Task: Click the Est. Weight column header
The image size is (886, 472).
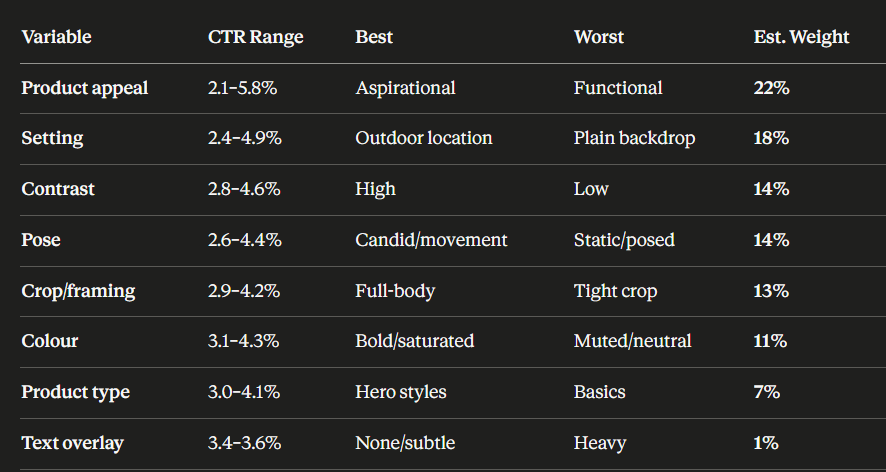Action: click(x=801, y=37)
